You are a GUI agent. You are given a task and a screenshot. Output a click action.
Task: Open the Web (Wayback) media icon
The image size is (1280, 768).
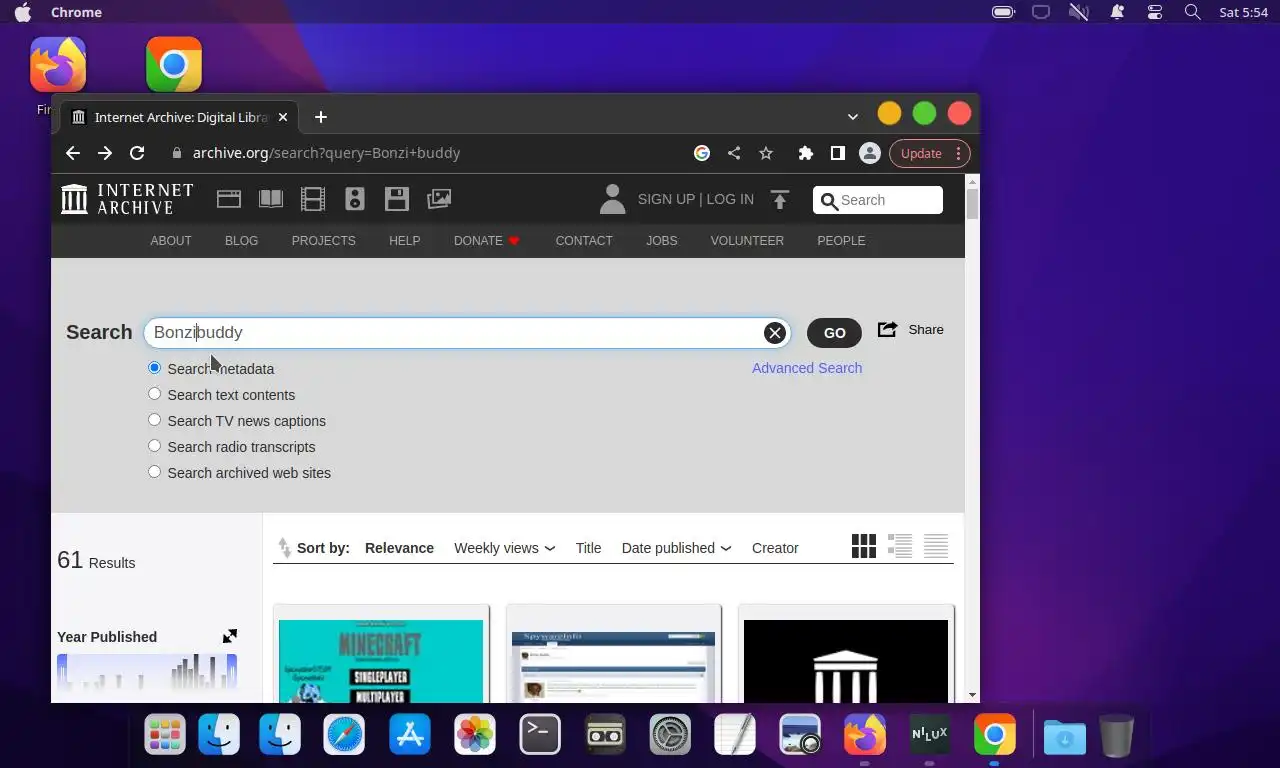tap(229, 199)
